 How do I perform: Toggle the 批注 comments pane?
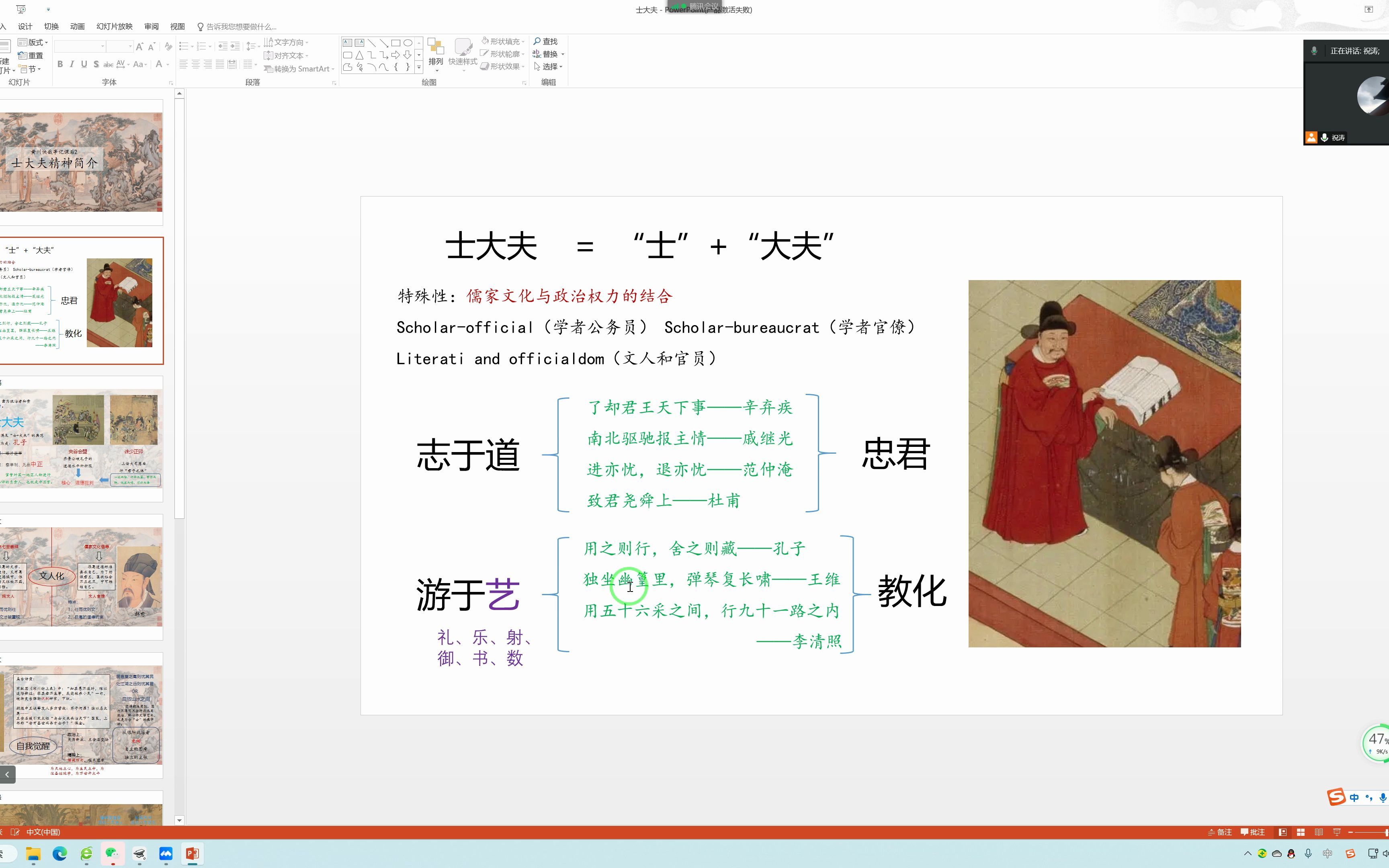(x=1253, y=832)
